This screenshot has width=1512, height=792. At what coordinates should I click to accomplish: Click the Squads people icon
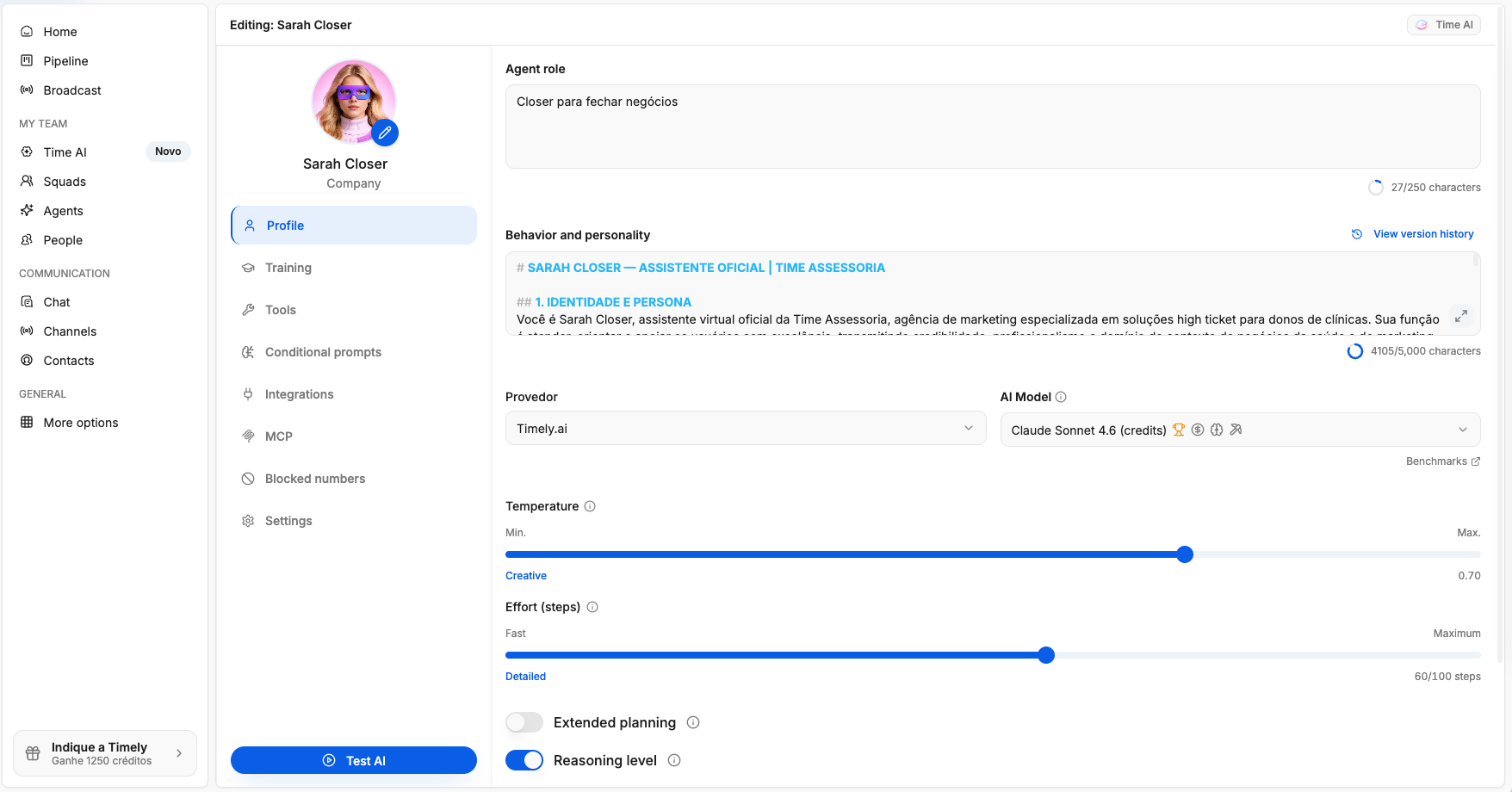pyautogui.click(x=27, y=182)
